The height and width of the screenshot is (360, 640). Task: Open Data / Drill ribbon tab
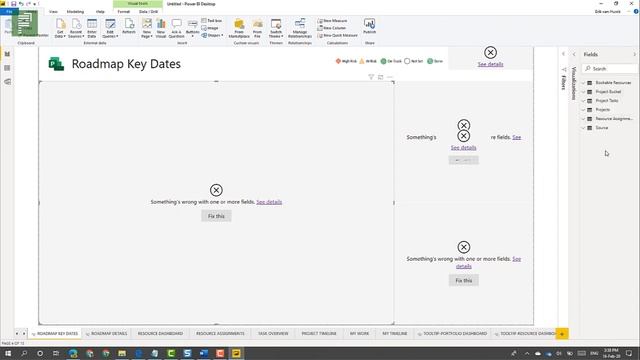point(149,11)
